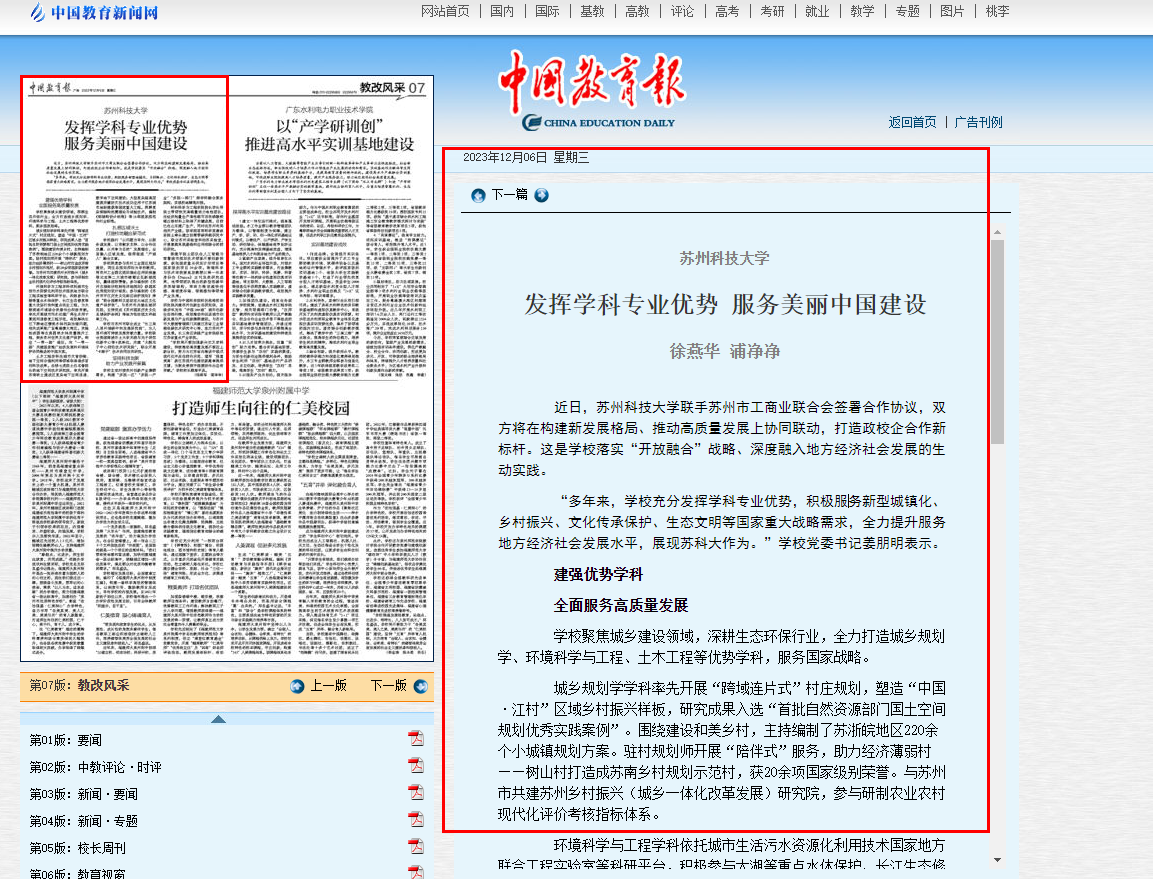Open the 专题 section
This screenshot has height=879, width=1153.
point(907,11)
